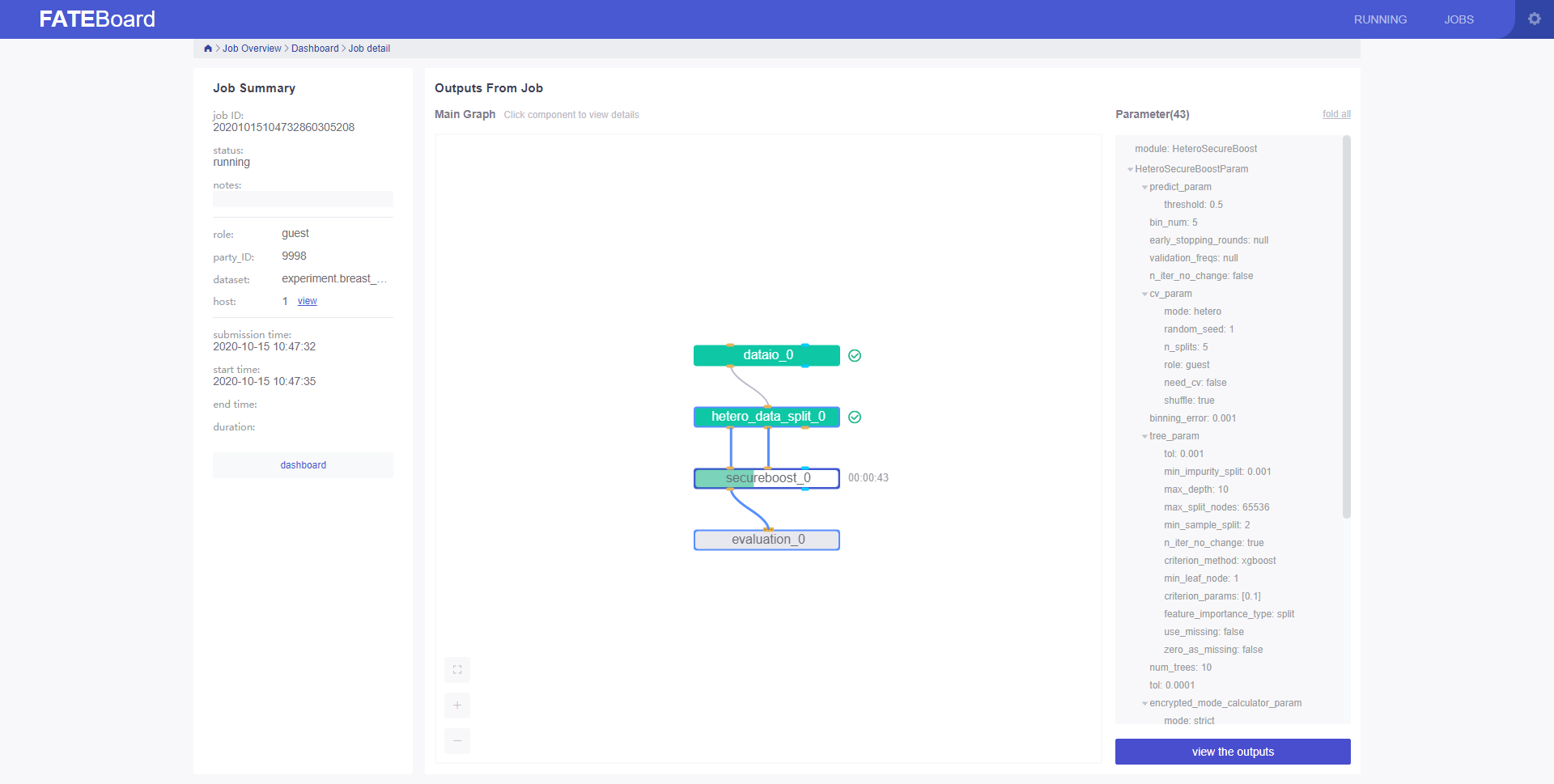Open the settings gear icon
Screen dimensions: 1554x784
click(x=1535, y=19)
